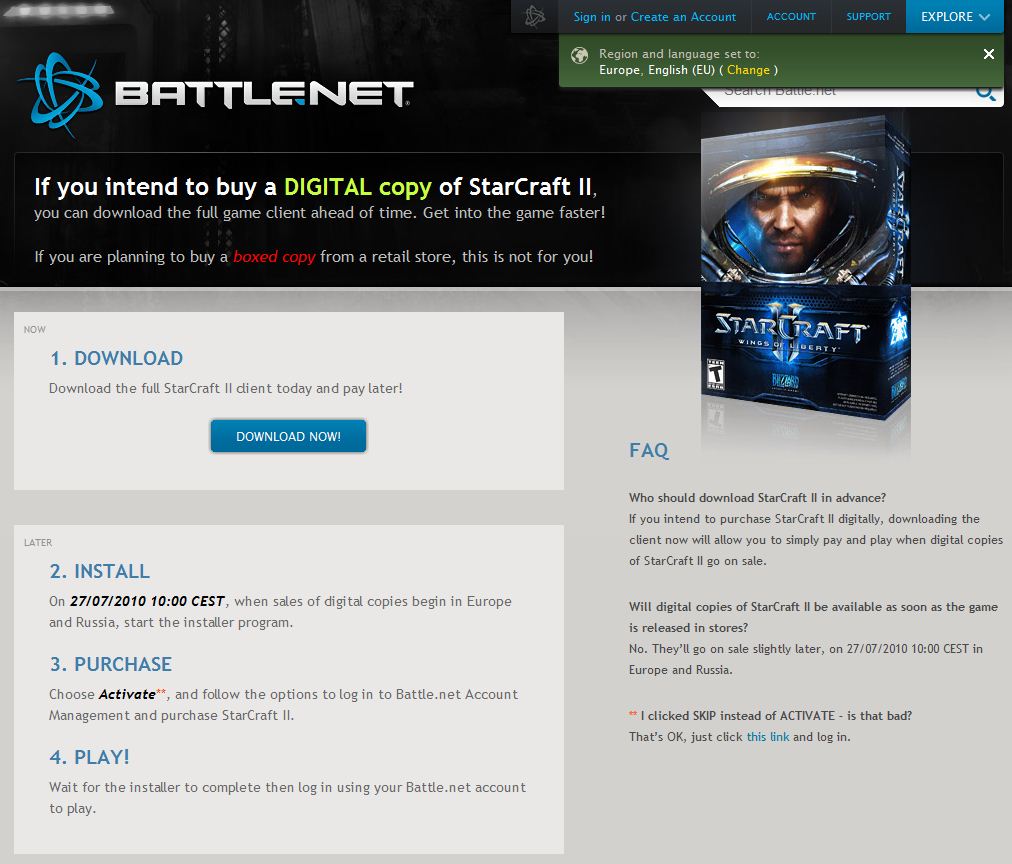Screen dimensions: 1012x864
Task: Click the DOWNLOAD NOW! button
Action: 288,436
